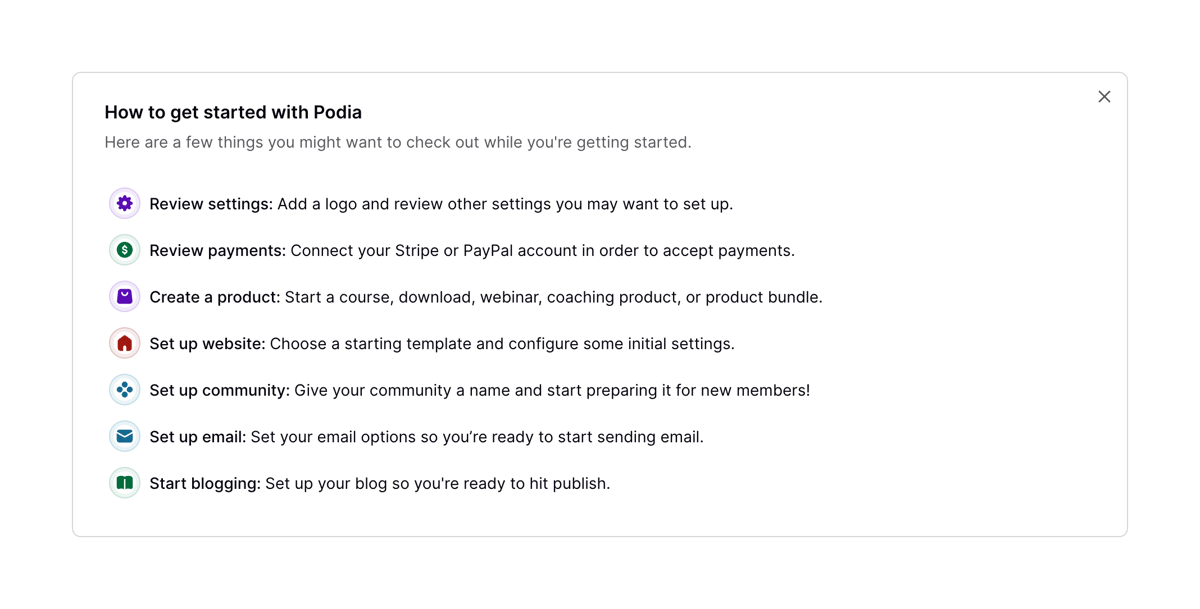Screen dimensions: 1200x609
Task: Dismiss the getting started dialog
Action: pos(1104,96)
